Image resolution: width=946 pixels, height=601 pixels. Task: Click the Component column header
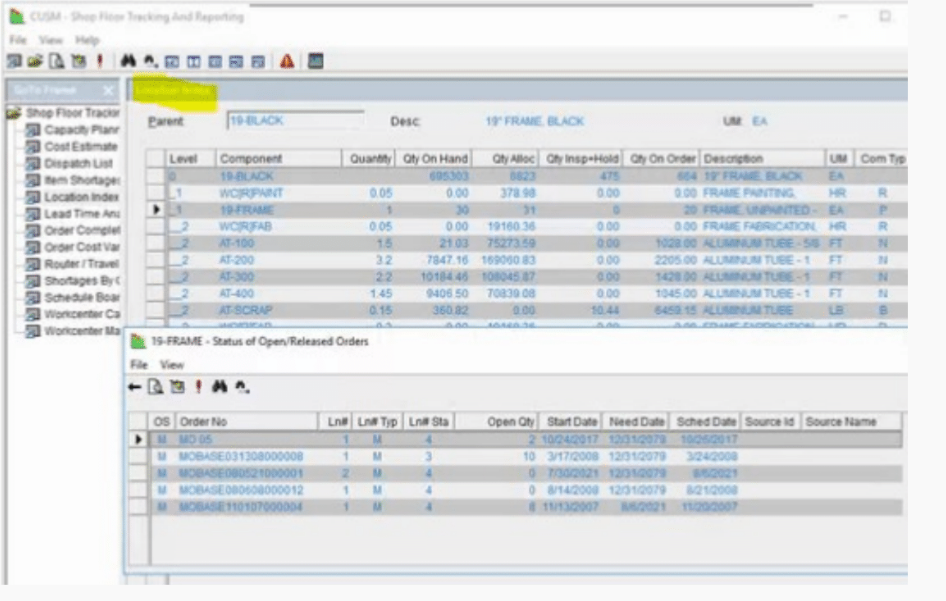(x=278, y=159)
